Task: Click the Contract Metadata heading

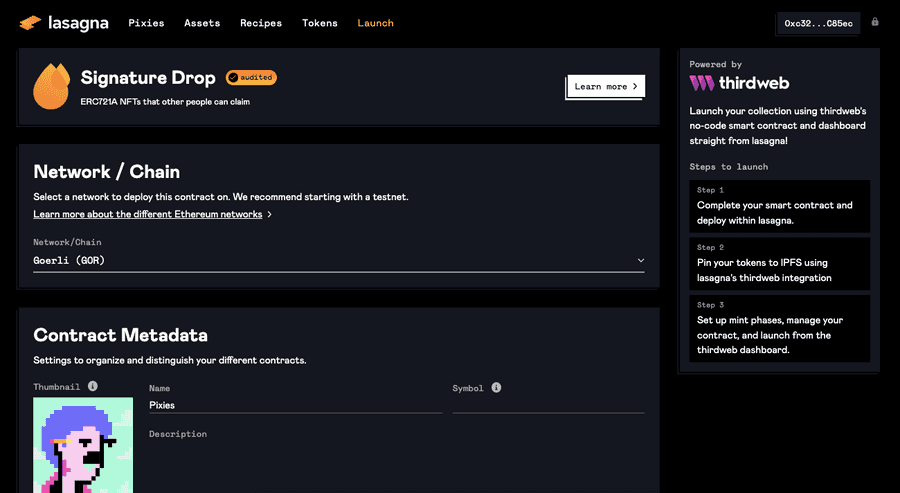Action: (x=121, y=335)
